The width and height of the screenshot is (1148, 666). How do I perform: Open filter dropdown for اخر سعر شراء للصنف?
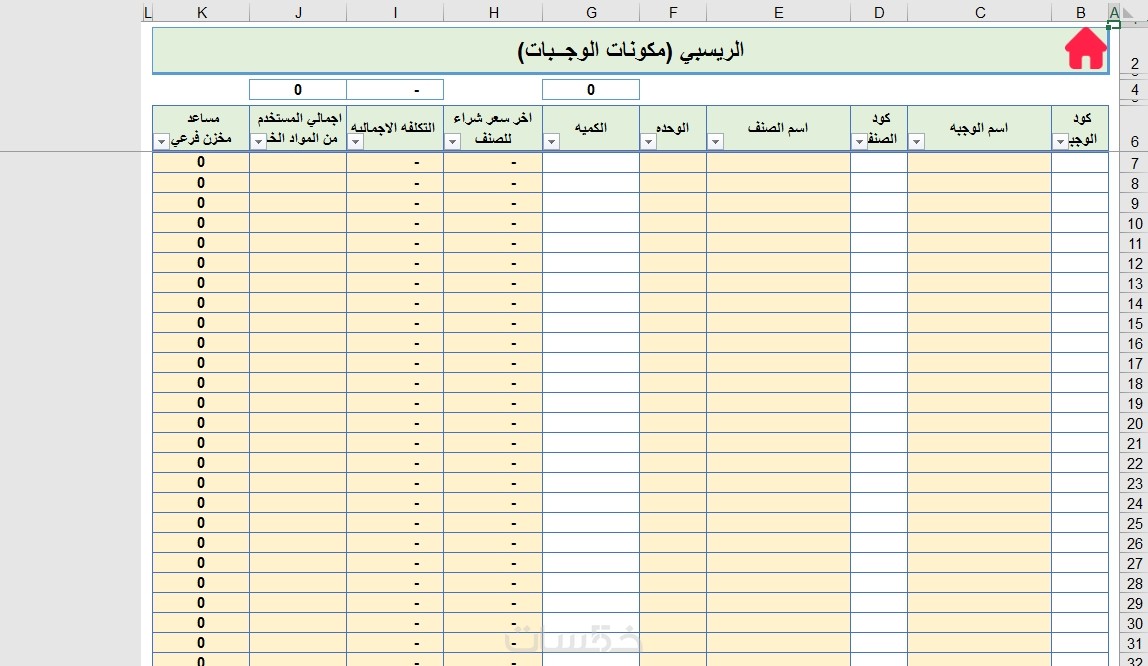click(x=452, y=142)
